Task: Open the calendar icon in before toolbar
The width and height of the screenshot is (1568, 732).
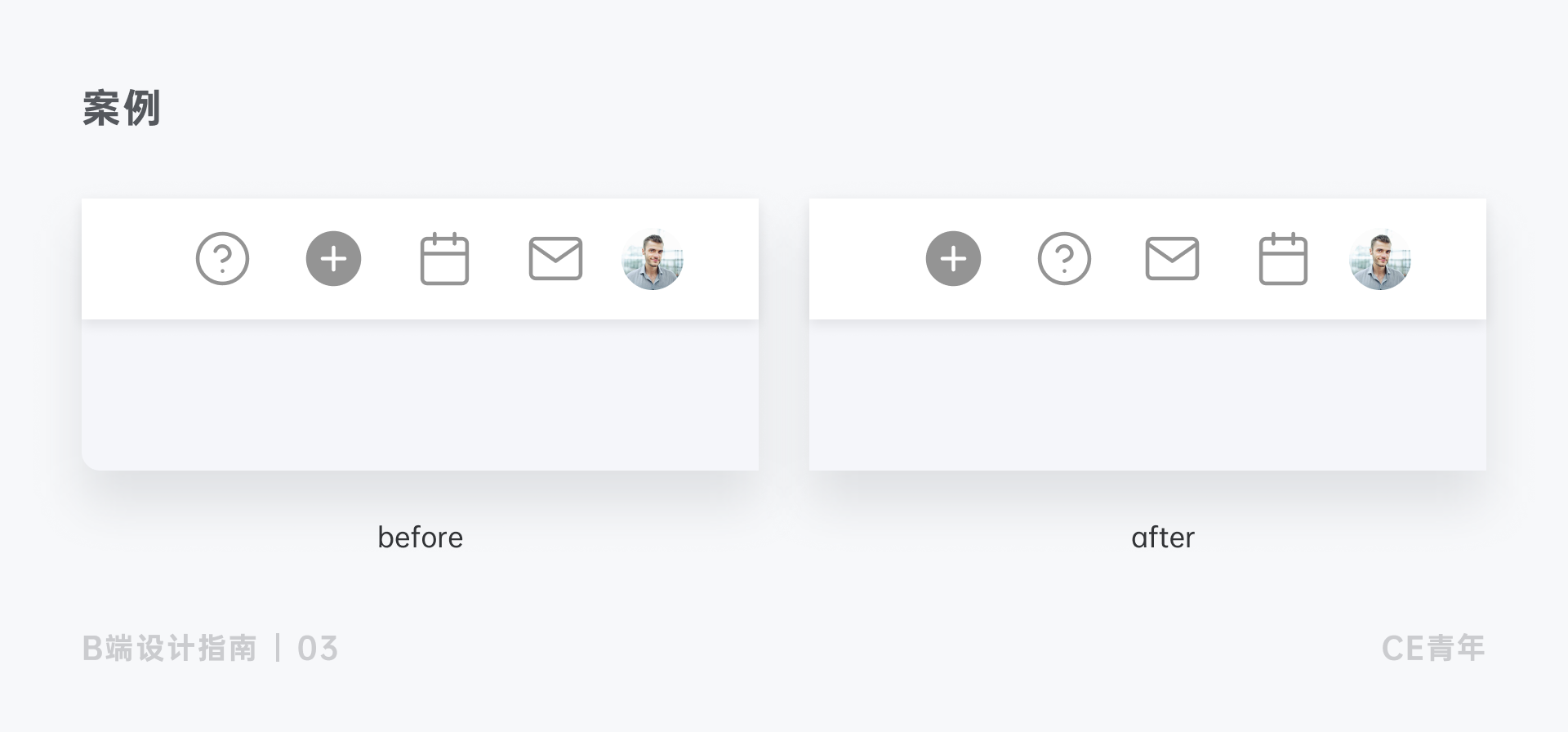Action: click(x=444, y=259)
